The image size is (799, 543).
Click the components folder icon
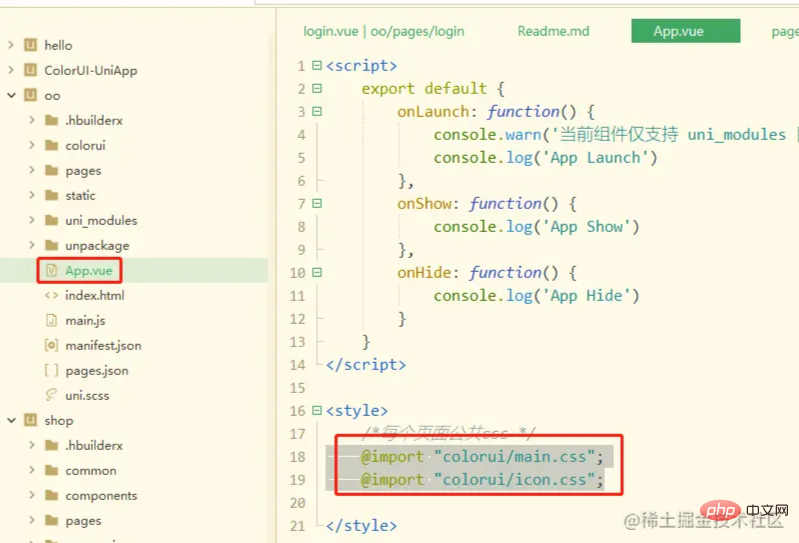[x=51, y=495]
